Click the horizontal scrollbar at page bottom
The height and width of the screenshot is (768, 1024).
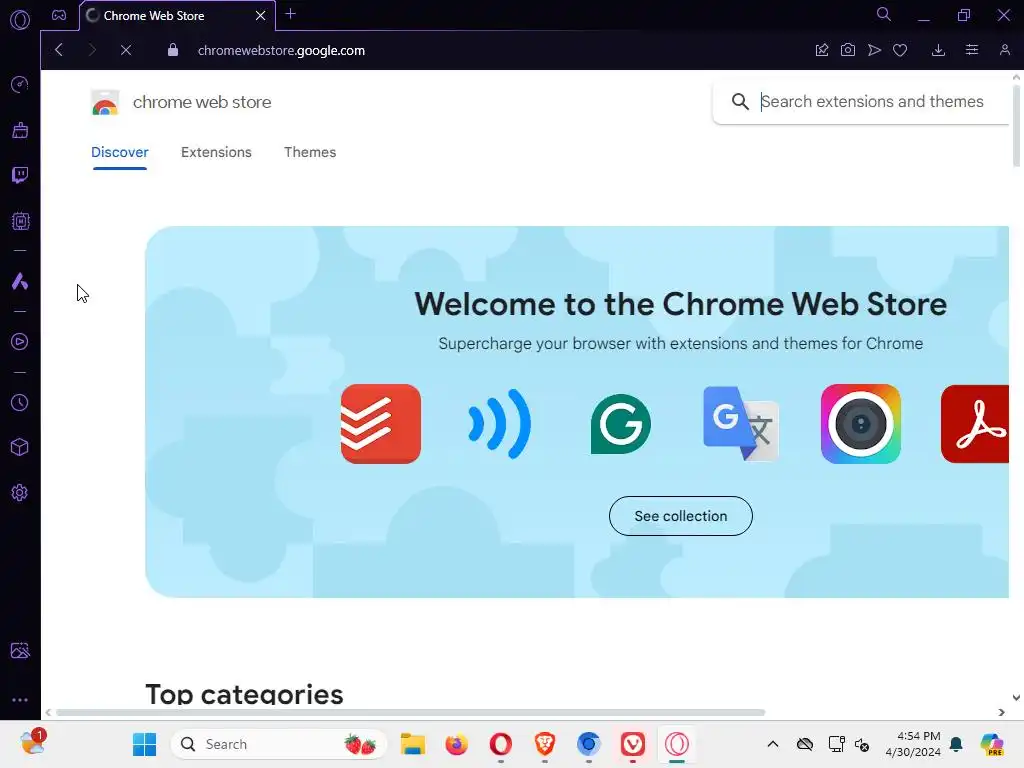(410, 712)
